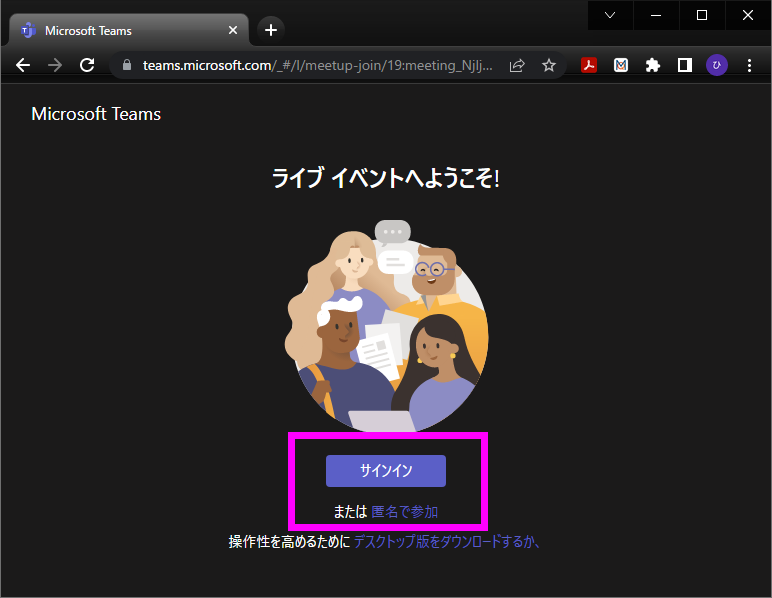
Task: Open the purple profile avatar
Action: pyautogui.click(x=717, y=65)
